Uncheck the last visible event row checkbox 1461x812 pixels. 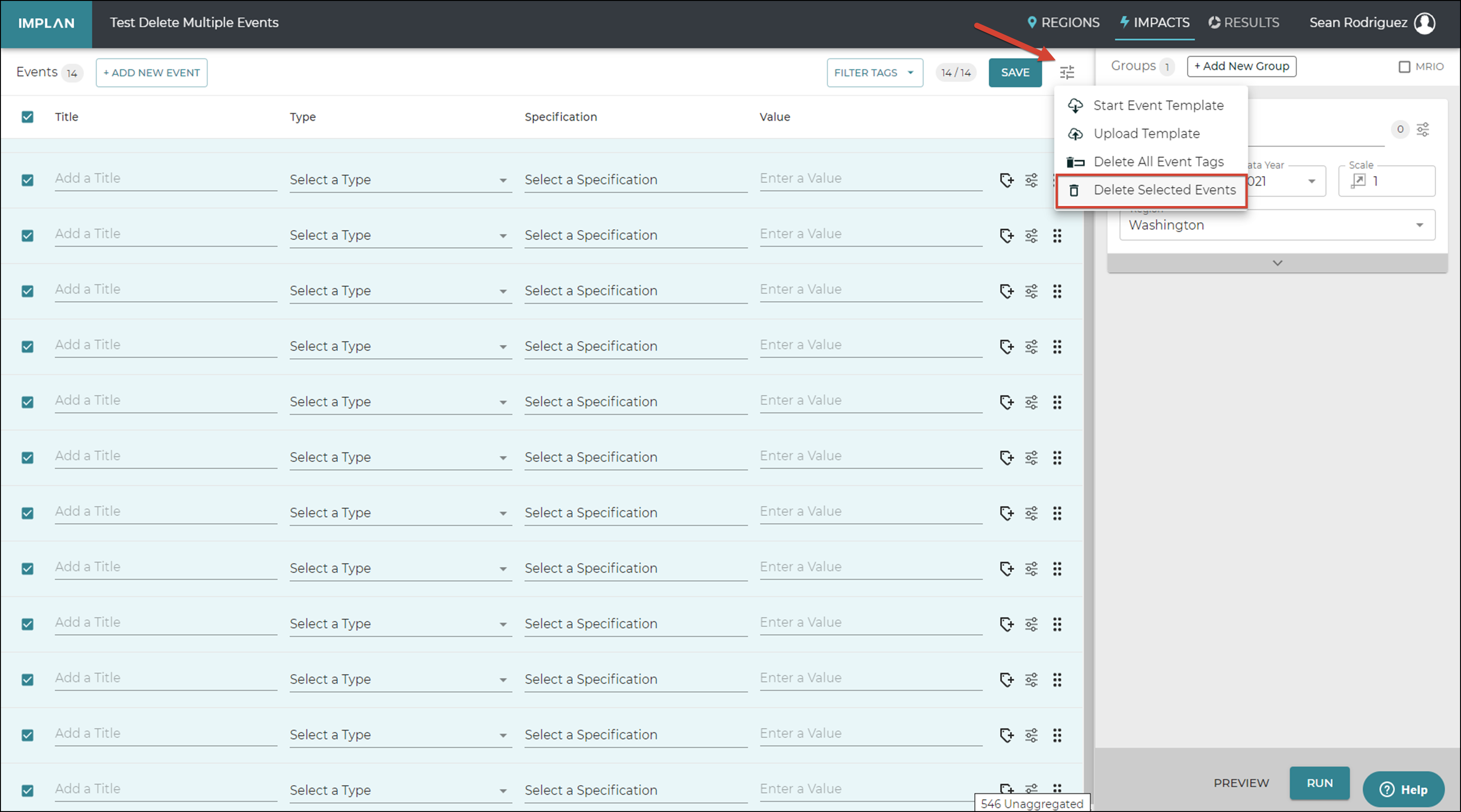tap(27, 790)
